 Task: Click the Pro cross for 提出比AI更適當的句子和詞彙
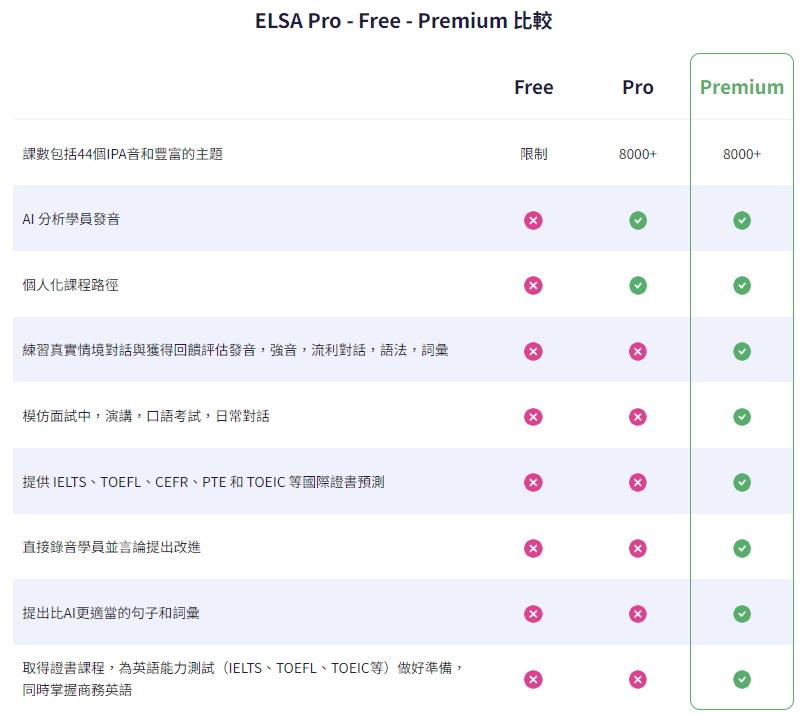click(638, 614)
